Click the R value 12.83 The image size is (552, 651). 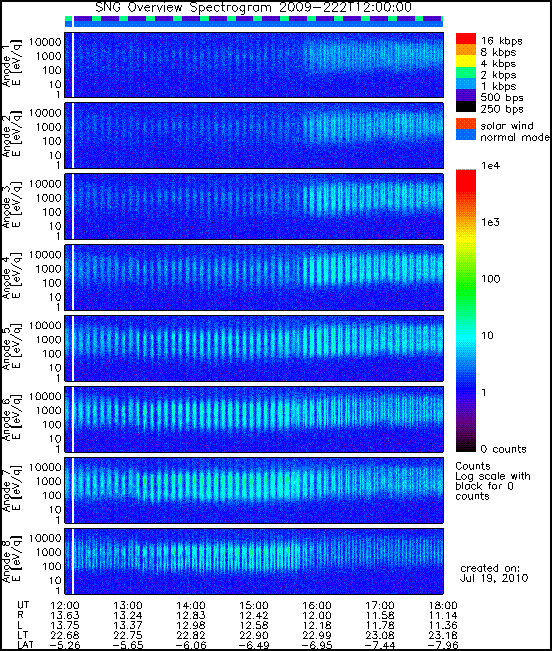coord(191,615)
